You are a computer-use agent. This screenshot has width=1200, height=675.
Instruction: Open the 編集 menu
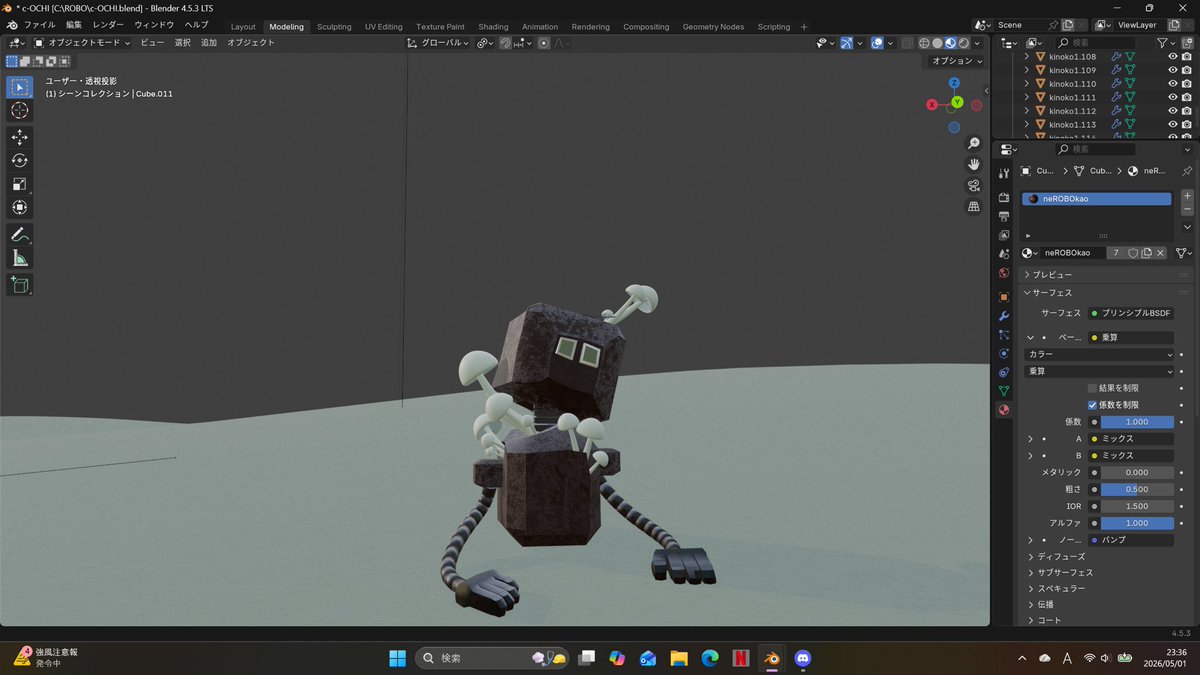(74, 24)
